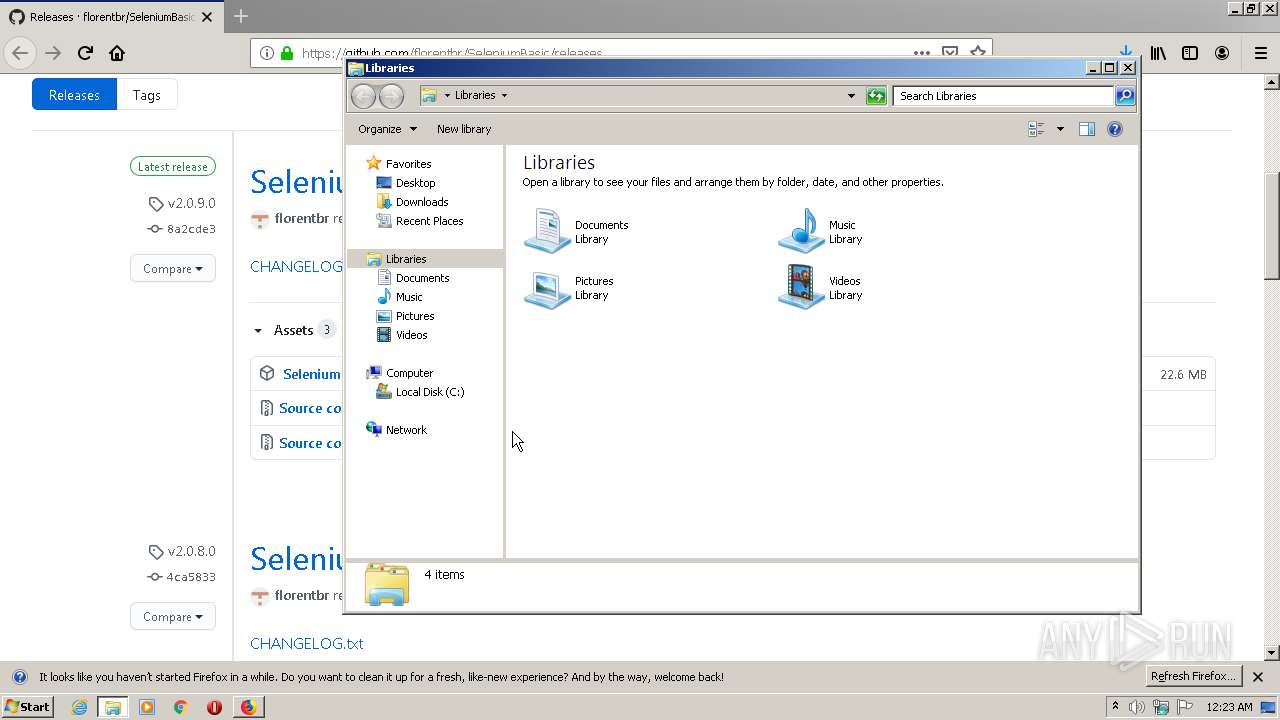This screenshot has width=1280, height=720.
Task: Open the Organize dropdown menu
Action: pos(387,129)
